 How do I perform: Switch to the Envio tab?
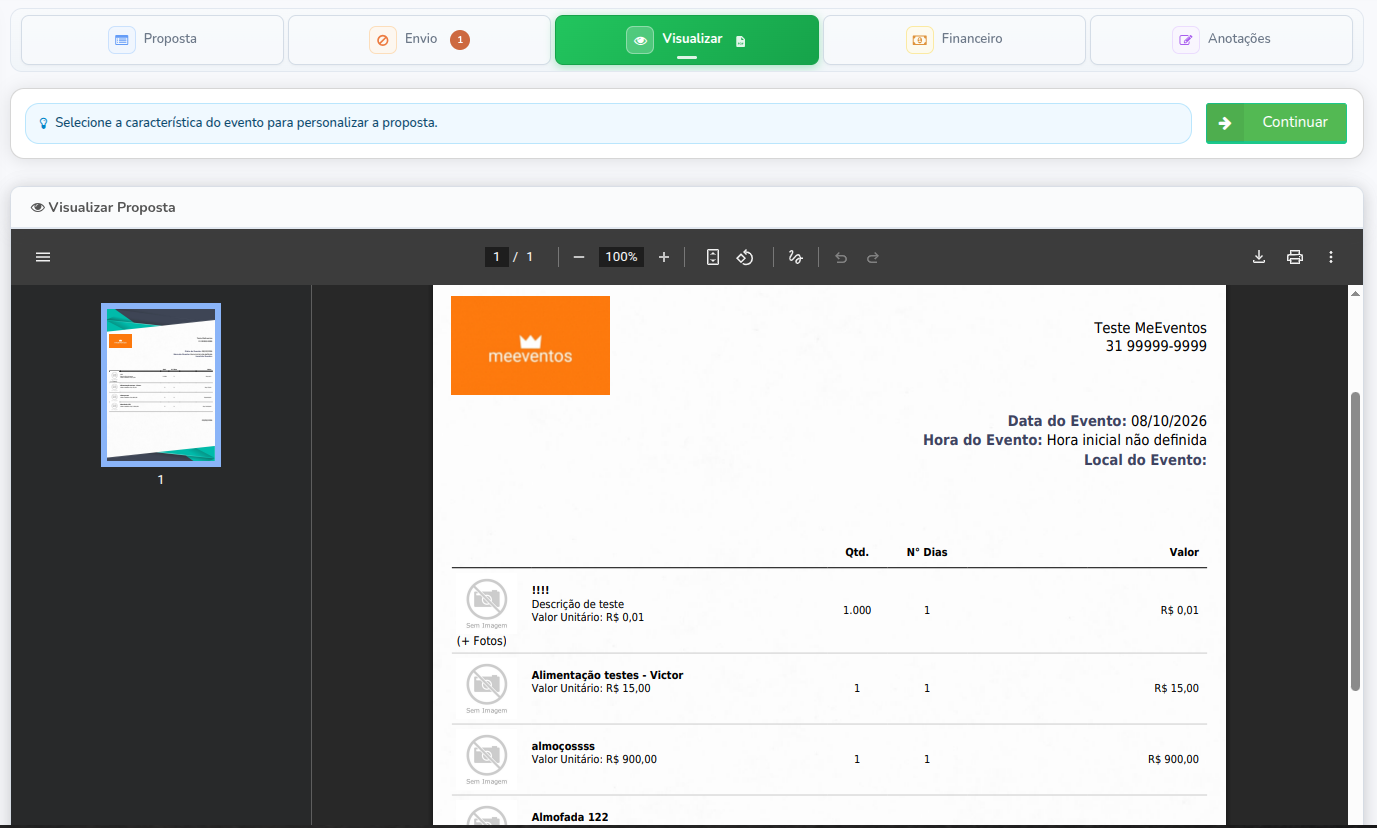pyautogui.click(x=420, y=40)
